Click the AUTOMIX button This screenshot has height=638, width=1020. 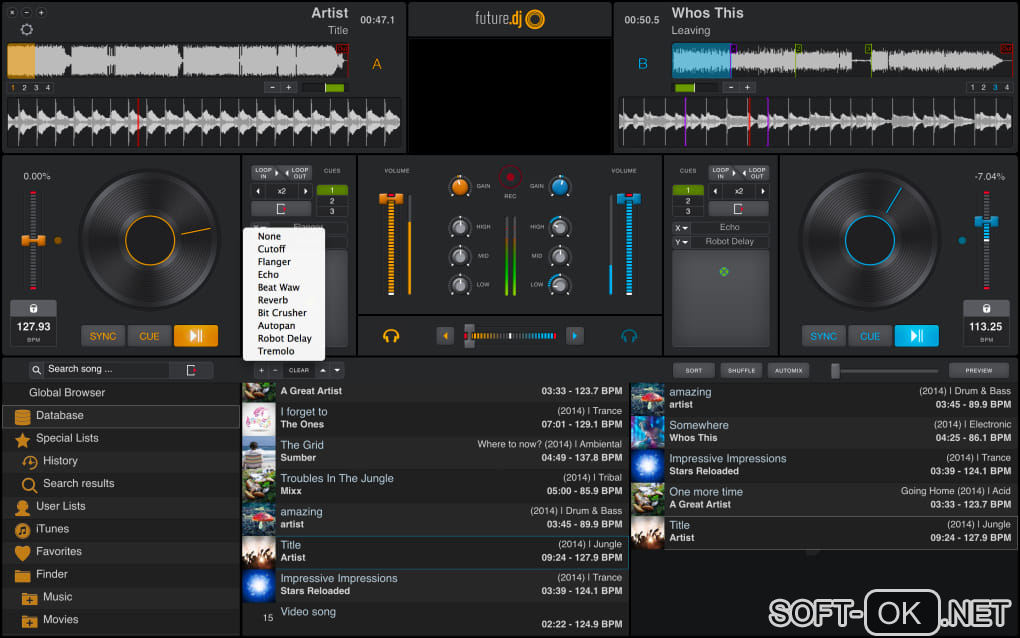[788, 370]
